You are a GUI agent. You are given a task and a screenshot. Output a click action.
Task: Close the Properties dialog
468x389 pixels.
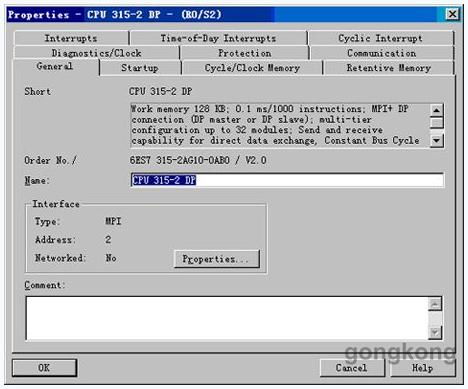point(452,14)
